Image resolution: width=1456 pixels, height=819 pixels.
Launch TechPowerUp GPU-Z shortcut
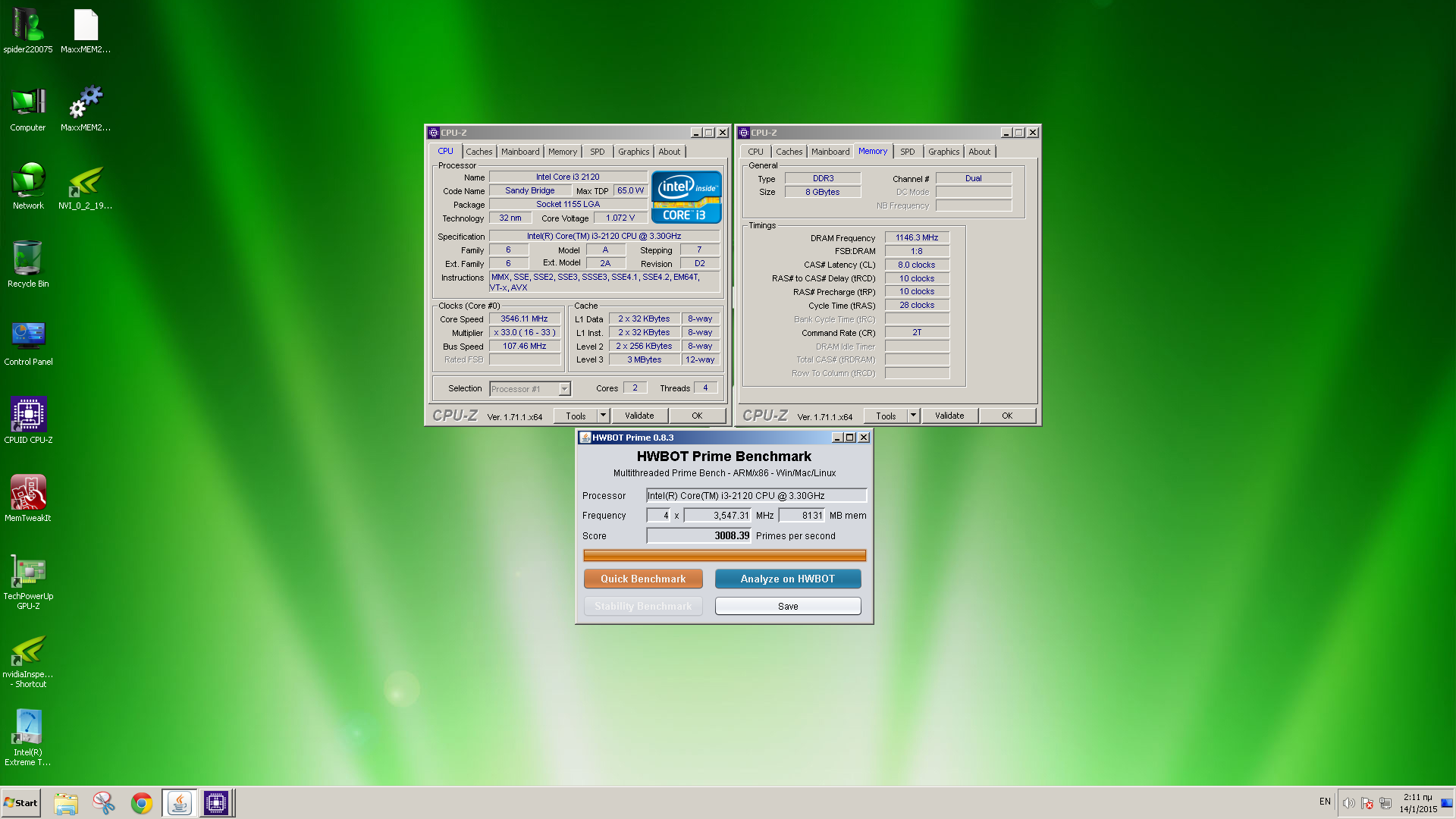coord(28,582)
